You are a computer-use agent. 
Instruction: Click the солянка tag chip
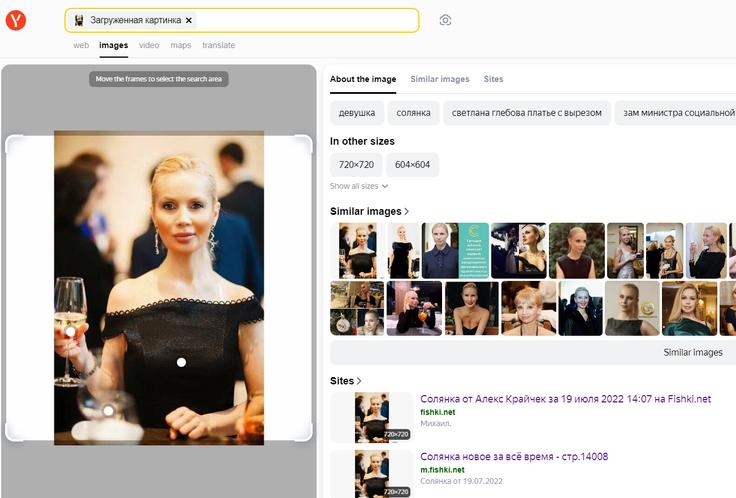(x=413, y=113)
